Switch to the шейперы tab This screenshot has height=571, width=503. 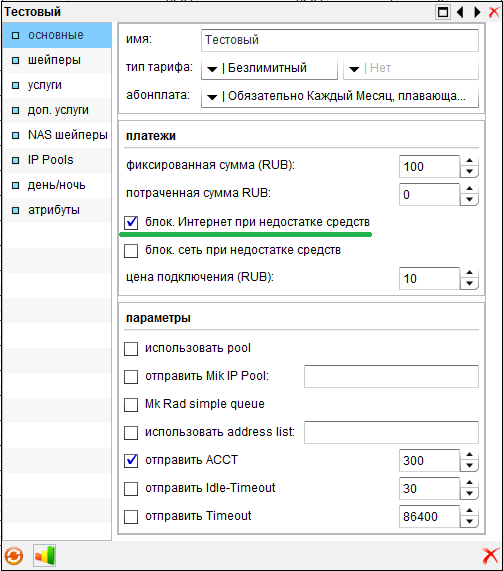(x=57, y=60)
